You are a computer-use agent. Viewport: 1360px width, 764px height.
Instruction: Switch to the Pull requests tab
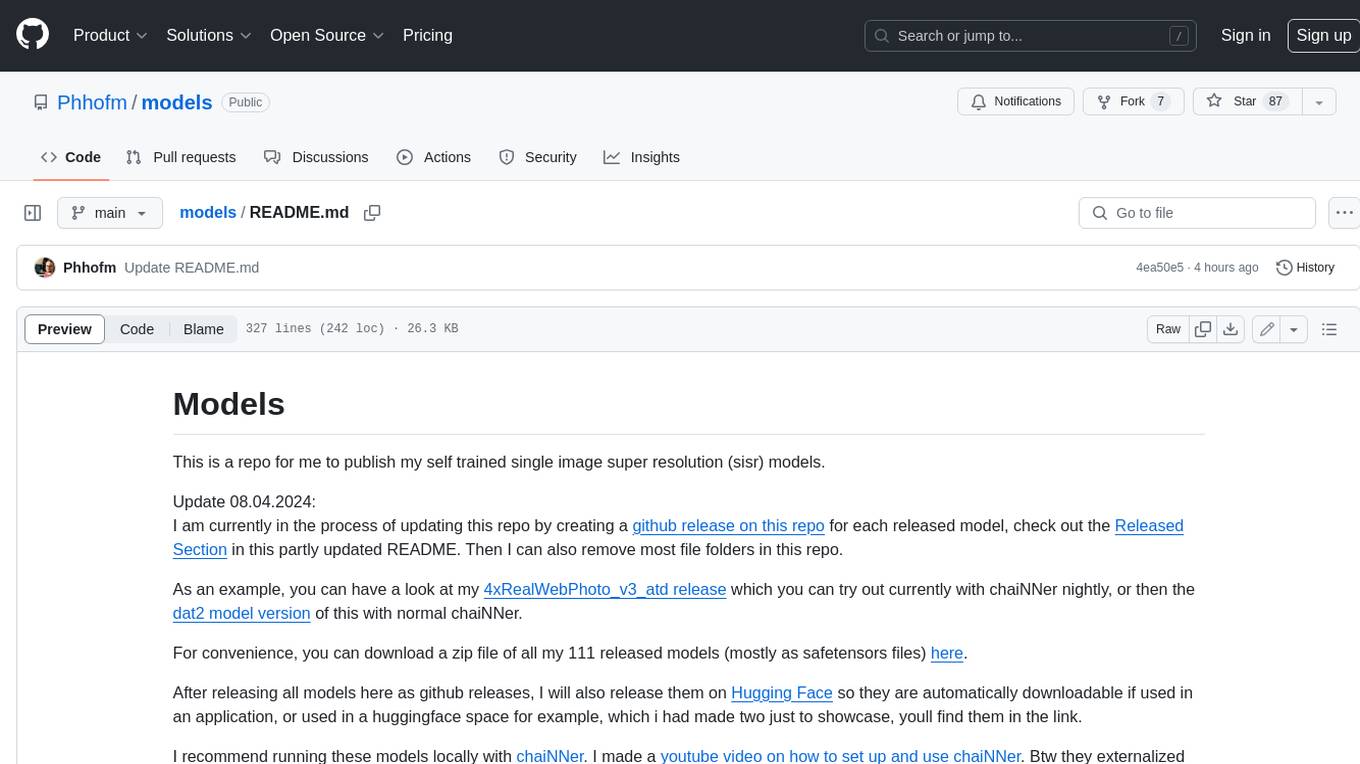click(x=181, y=157)
